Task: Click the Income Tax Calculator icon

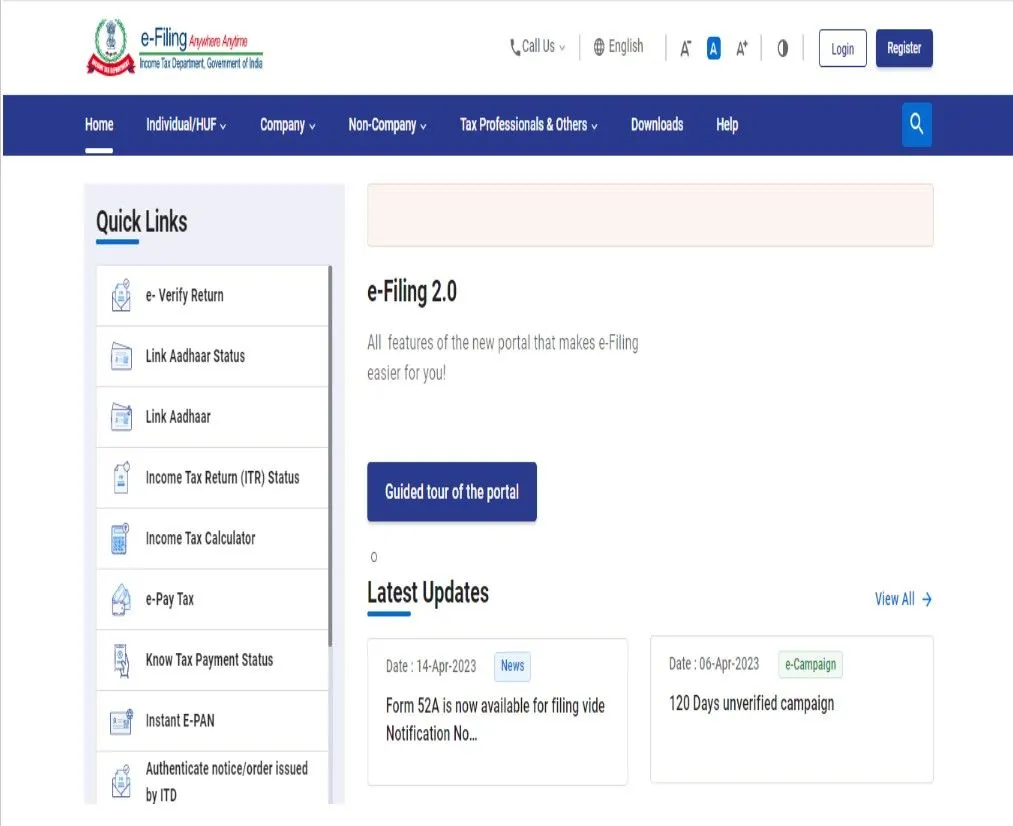Action: click(x=121, y=539)
